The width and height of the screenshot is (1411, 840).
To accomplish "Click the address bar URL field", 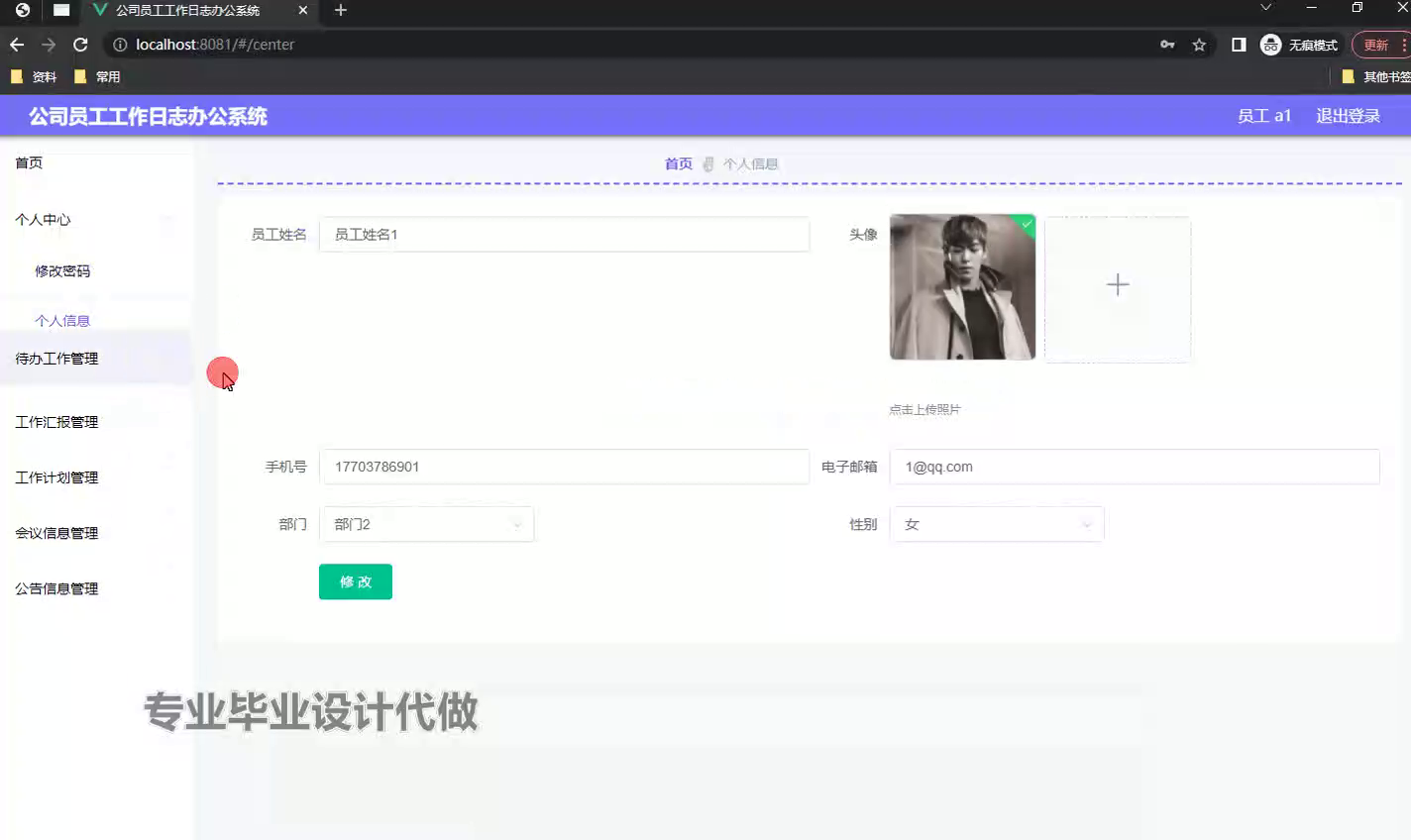I will [x=634, y=45].
